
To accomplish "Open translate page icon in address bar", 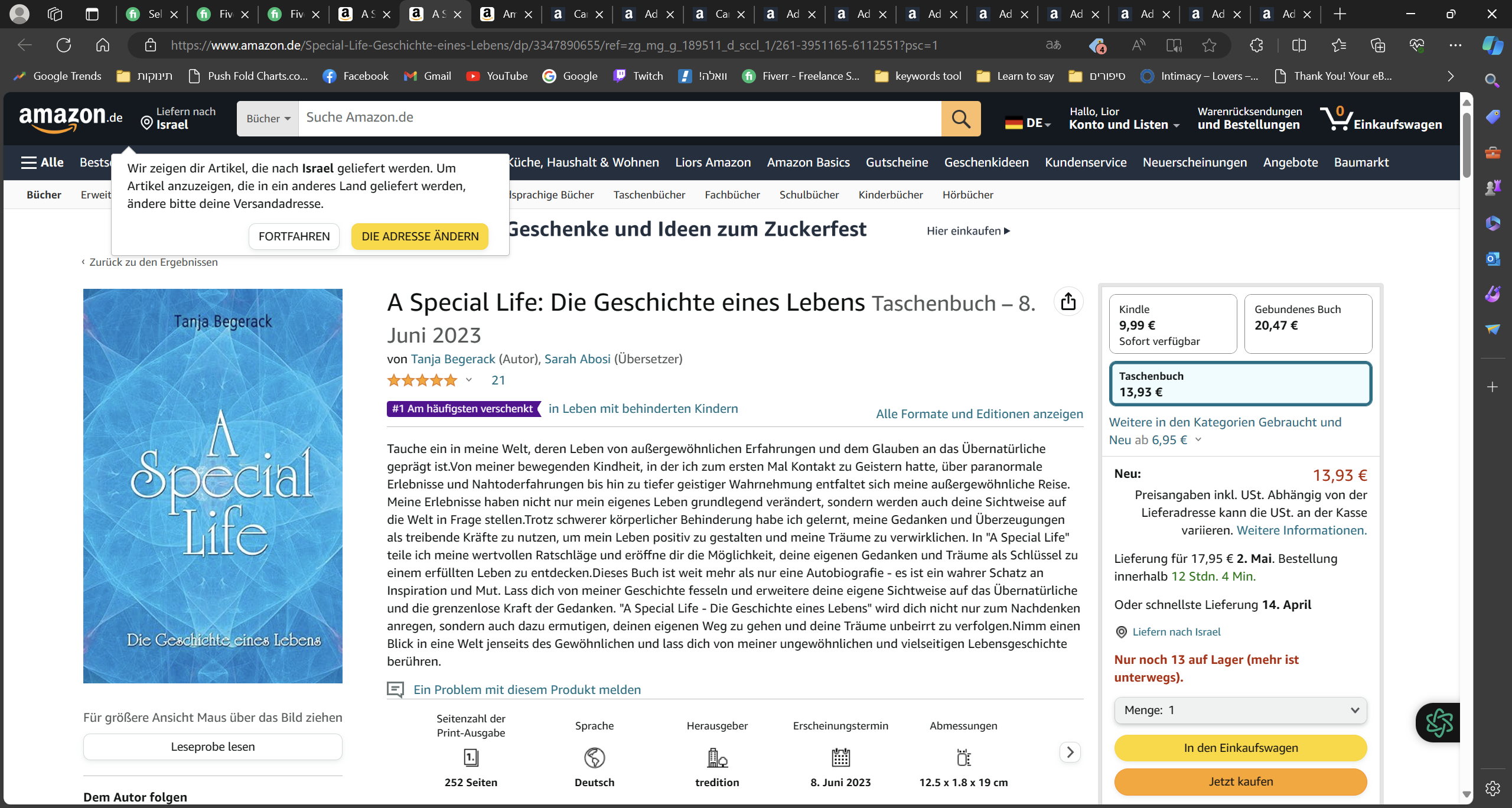I will click(x=1053, y=45).
